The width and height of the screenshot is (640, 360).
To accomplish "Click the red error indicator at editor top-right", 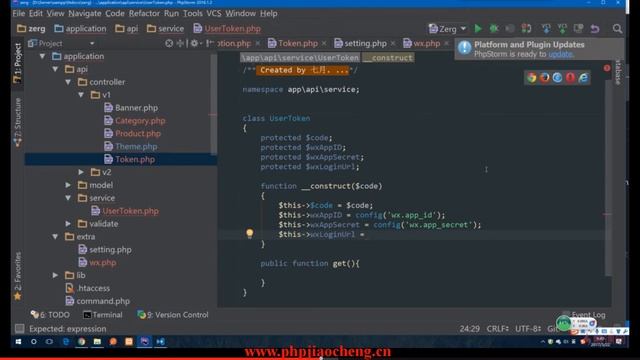I will (607, 68).
